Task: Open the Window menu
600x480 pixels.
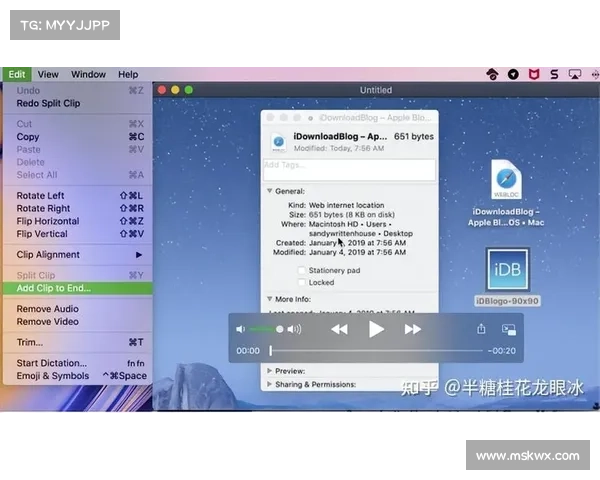Action: 88,74
